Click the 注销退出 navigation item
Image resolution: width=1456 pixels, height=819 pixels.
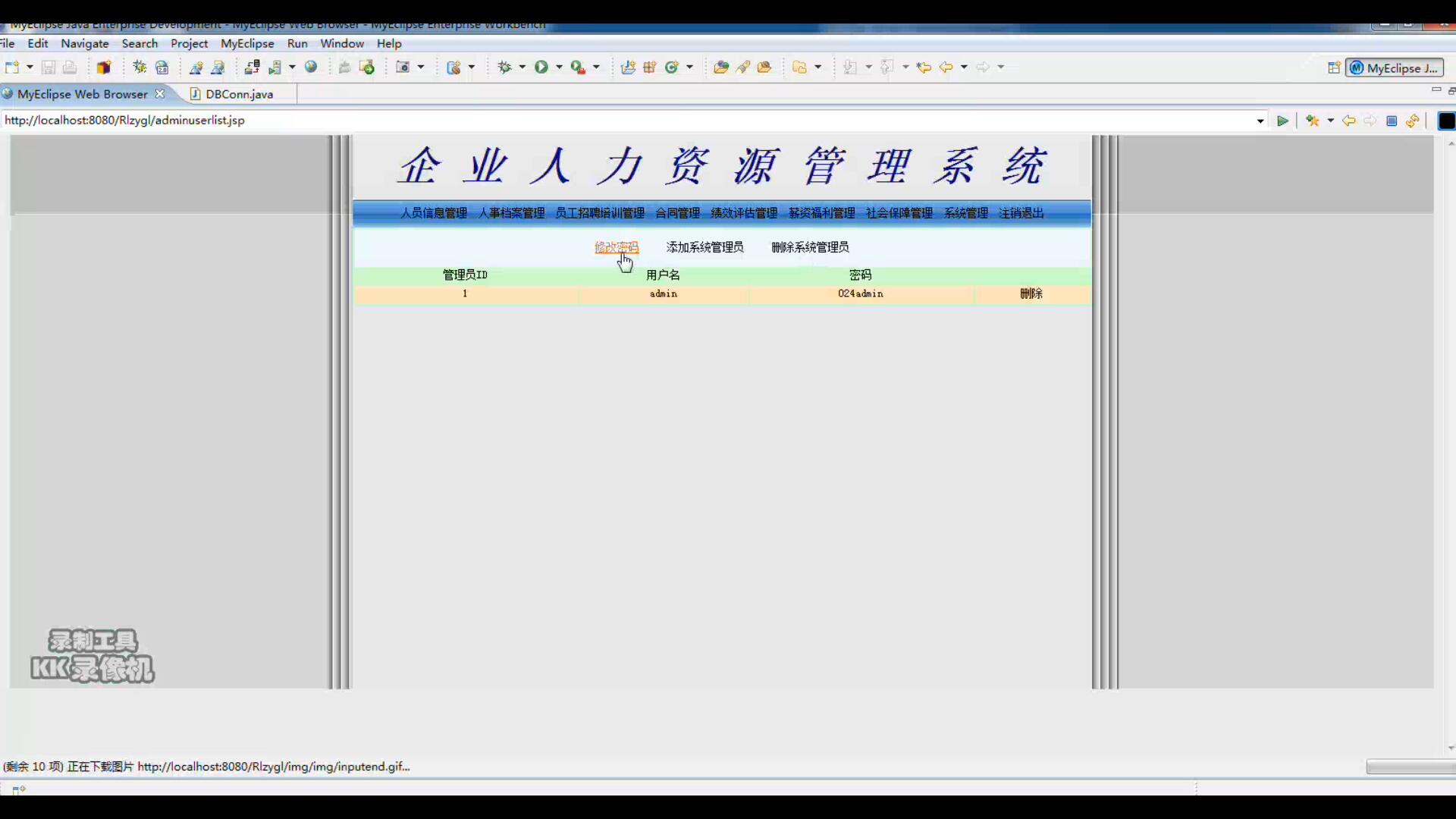pos(1021,214)
